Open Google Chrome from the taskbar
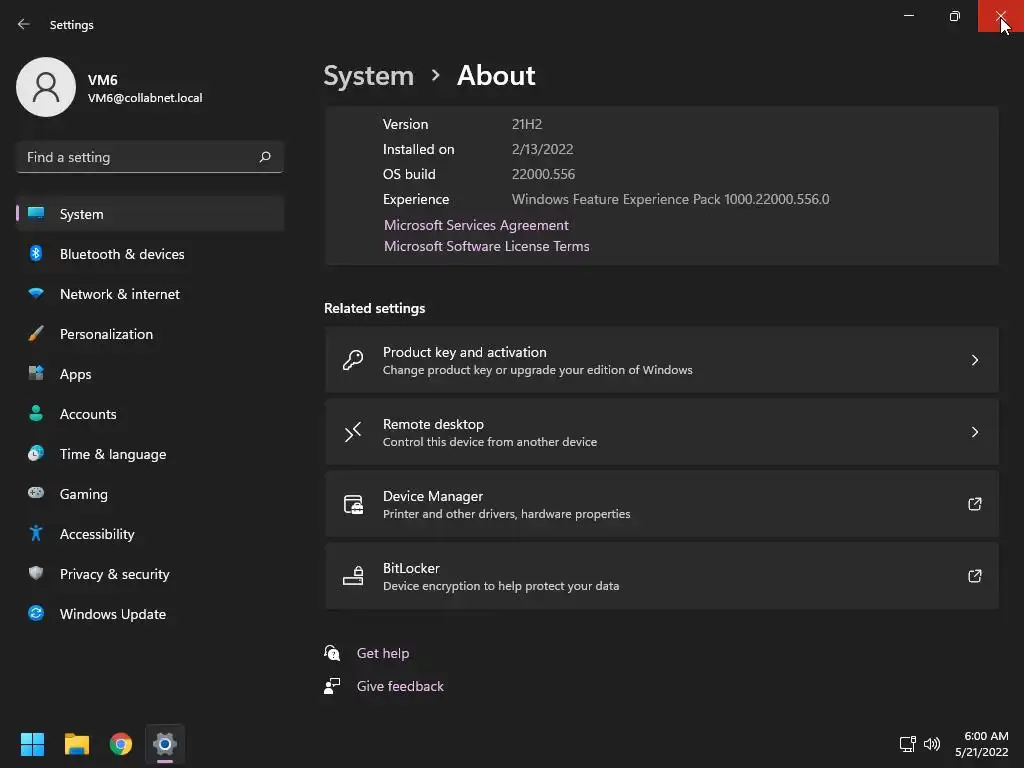 [121, 744]
